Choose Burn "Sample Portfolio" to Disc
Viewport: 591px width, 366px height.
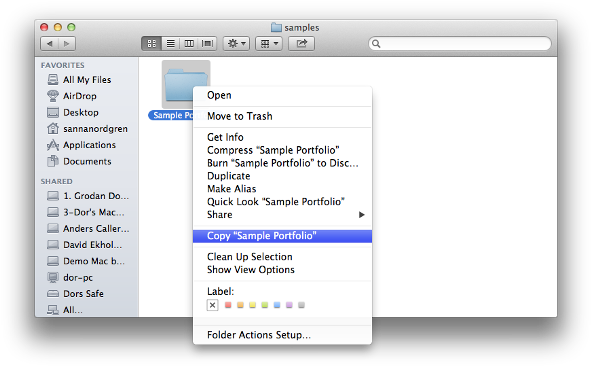point(282,163)
